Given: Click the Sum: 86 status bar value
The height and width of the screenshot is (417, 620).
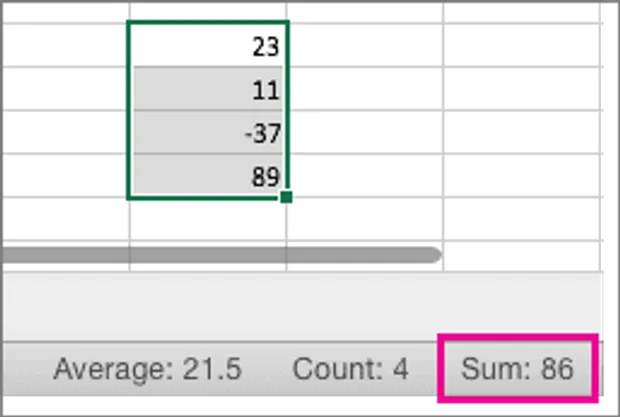Looking at the screenshot, I should (517, 368).
